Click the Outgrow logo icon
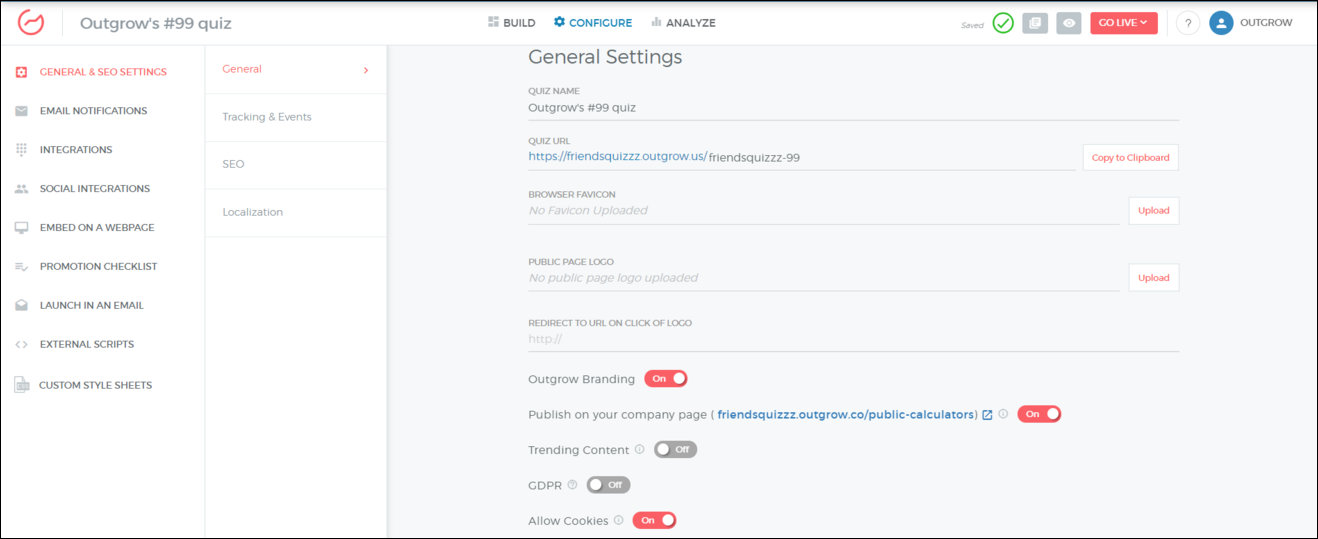1318x539 pixels. [31, 22]
